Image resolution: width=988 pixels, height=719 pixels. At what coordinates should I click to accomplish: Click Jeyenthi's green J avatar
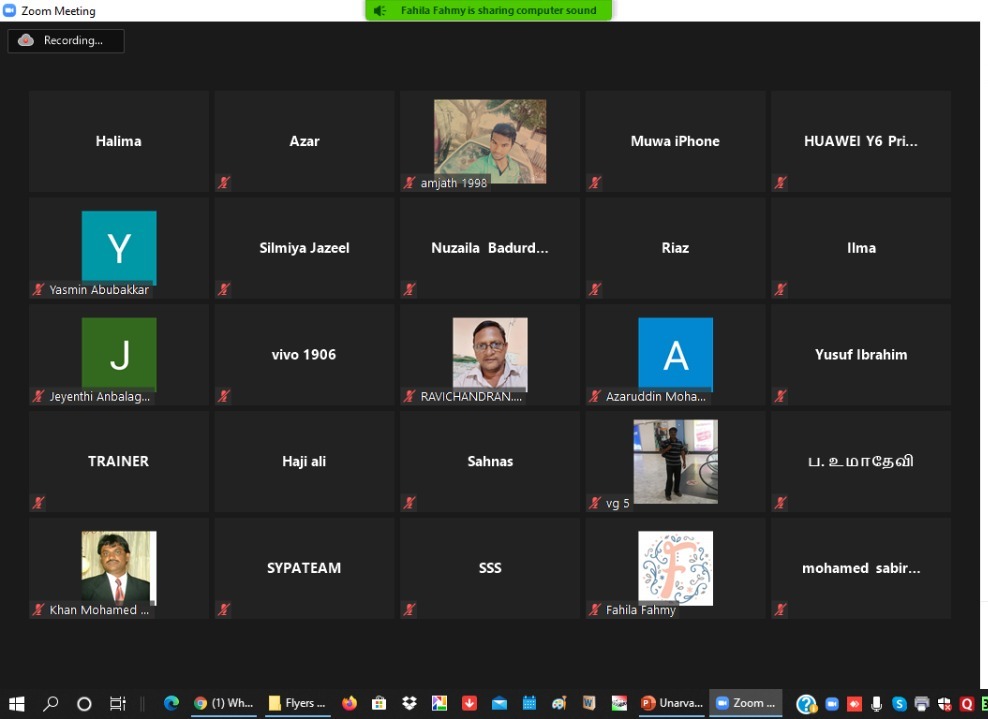119,354
